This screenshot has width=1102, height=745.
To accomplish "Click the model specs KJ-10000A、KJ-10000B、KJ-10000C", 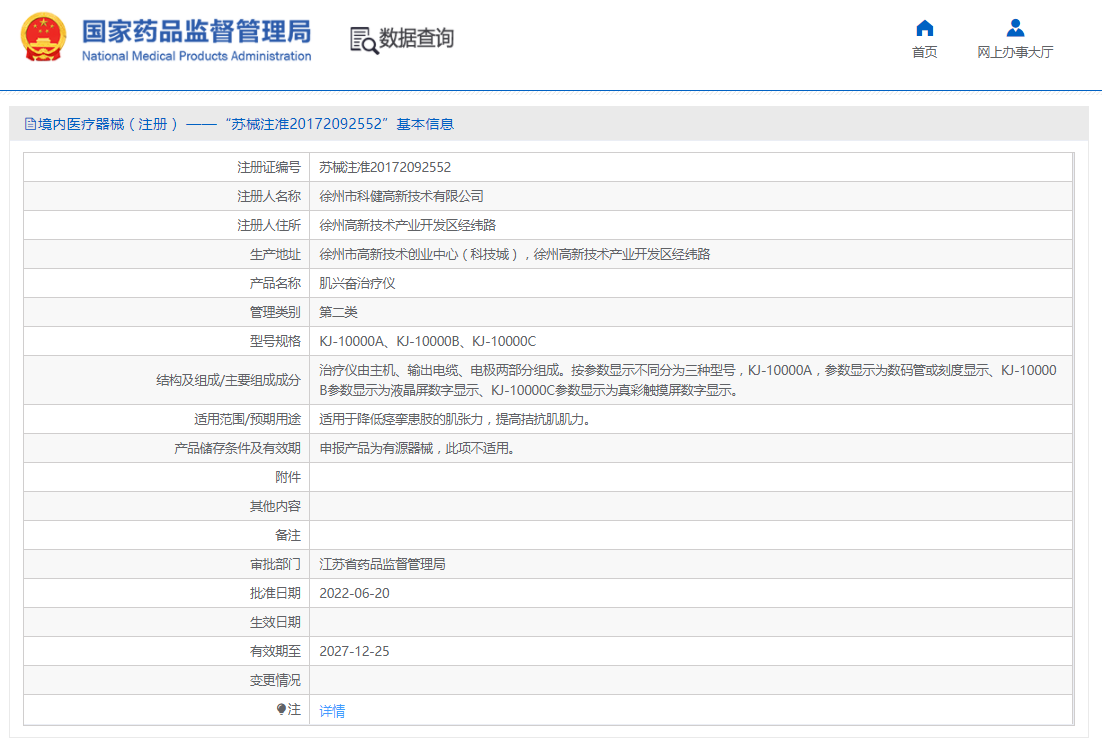I will [427, 341].
